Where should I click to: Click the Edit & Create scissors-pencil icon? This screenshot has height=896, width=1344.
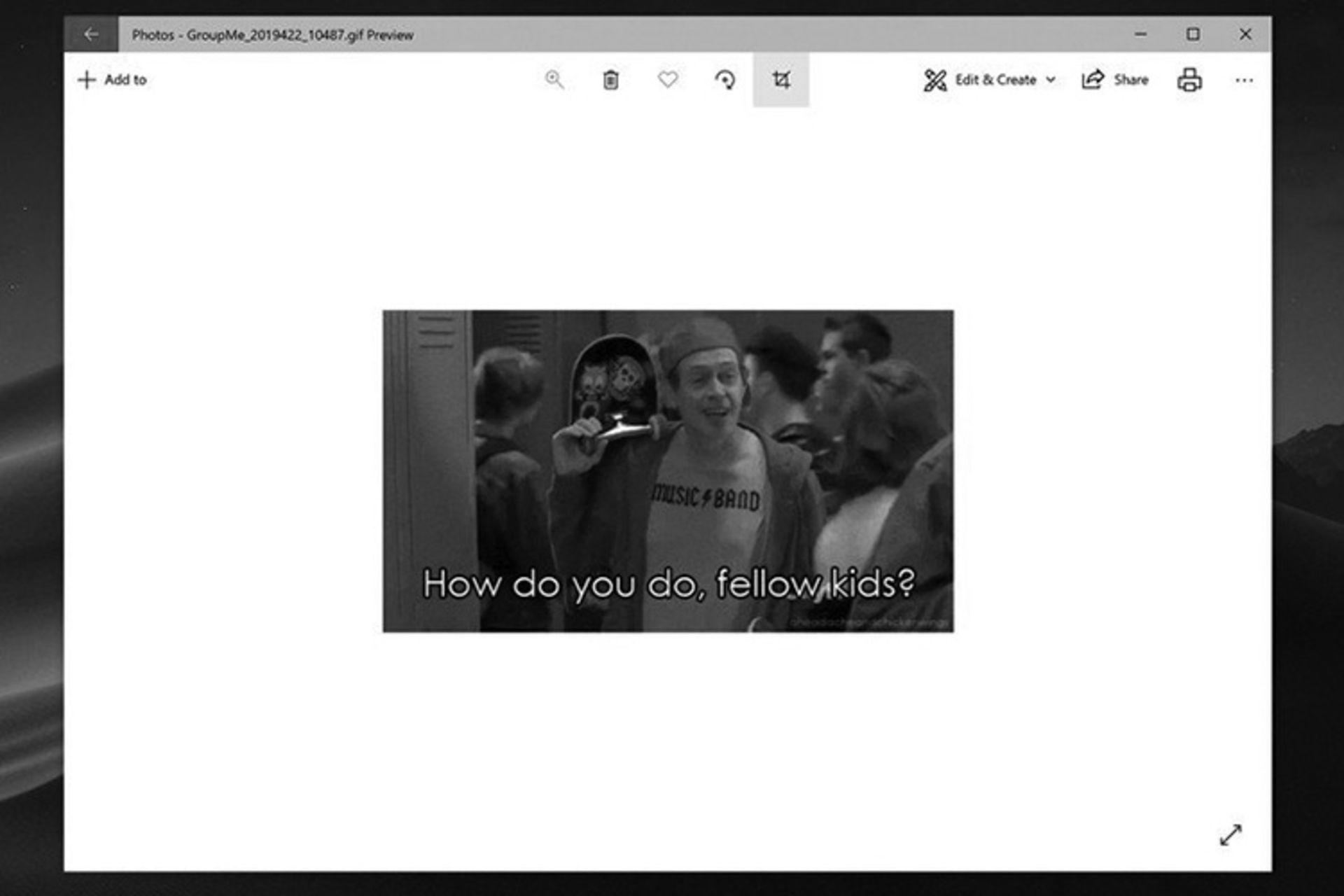click(935, 80)
